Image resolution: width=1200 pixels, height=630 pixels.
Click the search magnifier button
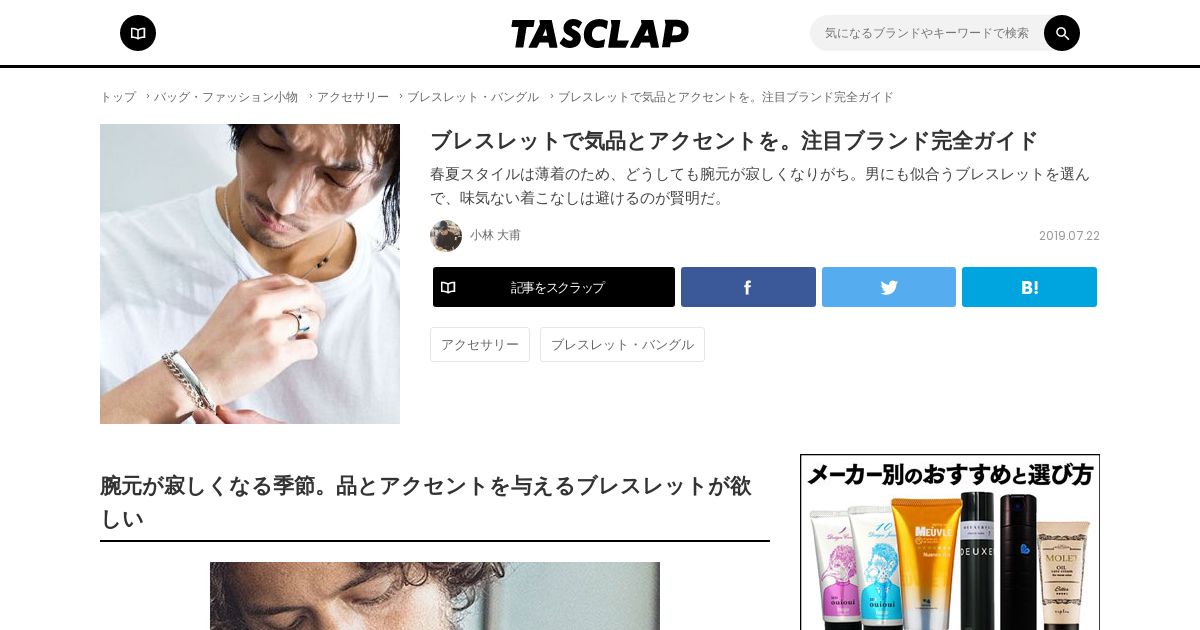[1062, 33]
